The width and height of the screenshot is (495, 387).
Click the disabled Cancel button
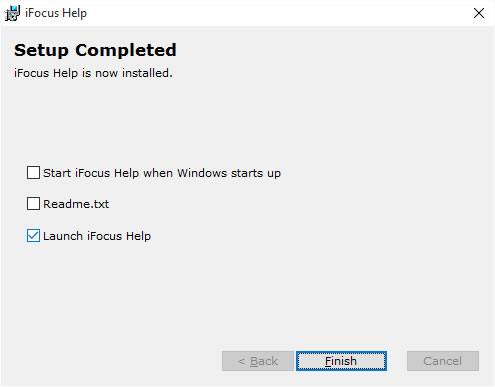click(x=443, y=361)
